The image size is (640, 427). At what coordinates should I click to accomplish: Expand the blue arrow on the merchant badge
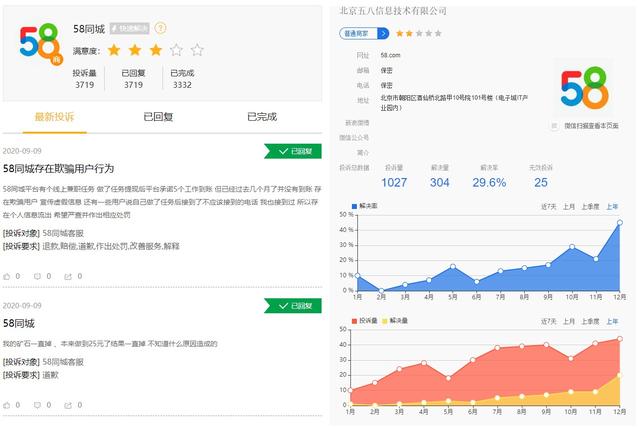383,33
